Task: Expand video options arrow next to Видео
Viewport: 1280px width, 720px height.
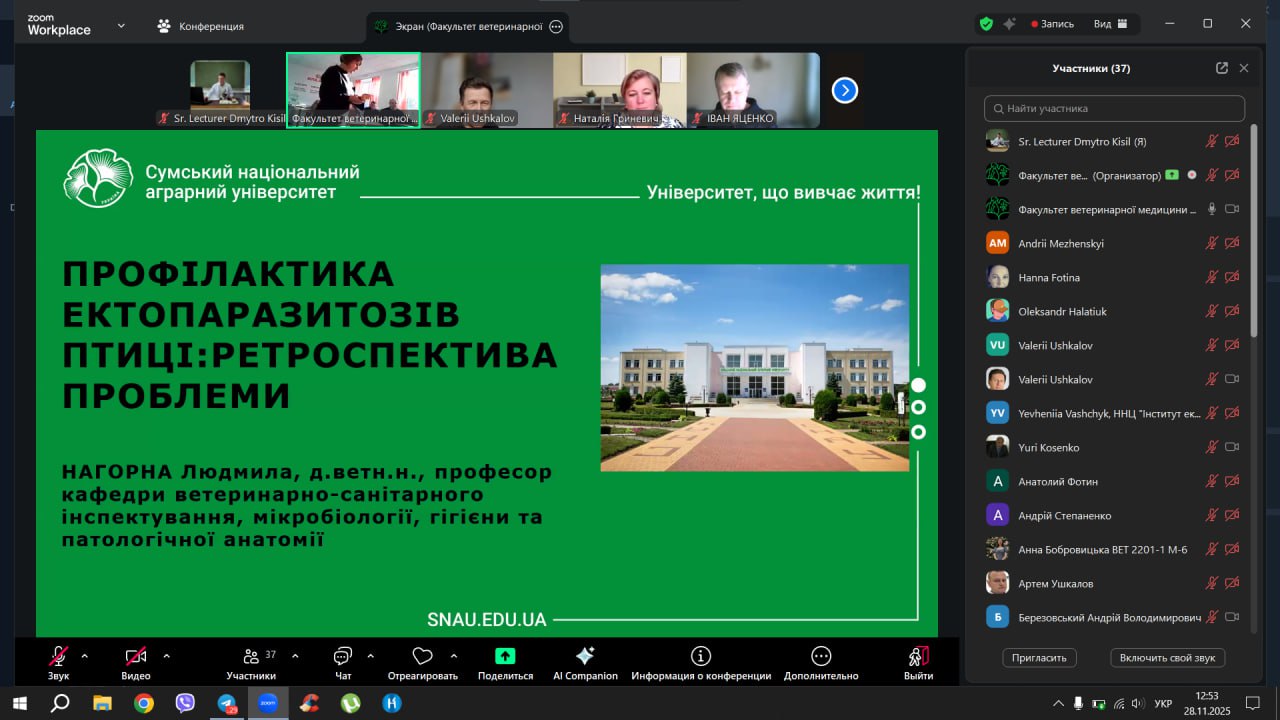Action: pos(166,656)
